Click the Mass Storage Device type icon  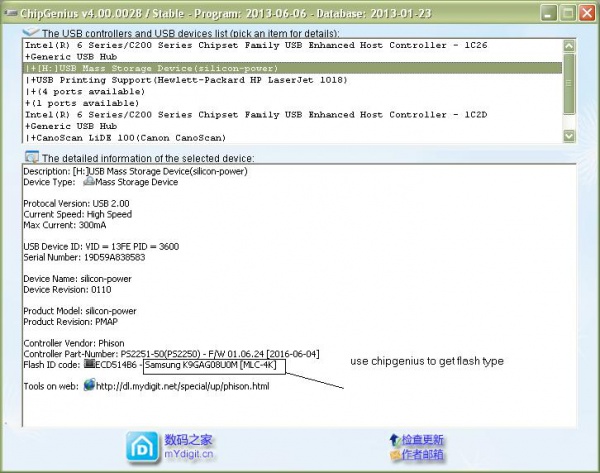coord(89,181)
